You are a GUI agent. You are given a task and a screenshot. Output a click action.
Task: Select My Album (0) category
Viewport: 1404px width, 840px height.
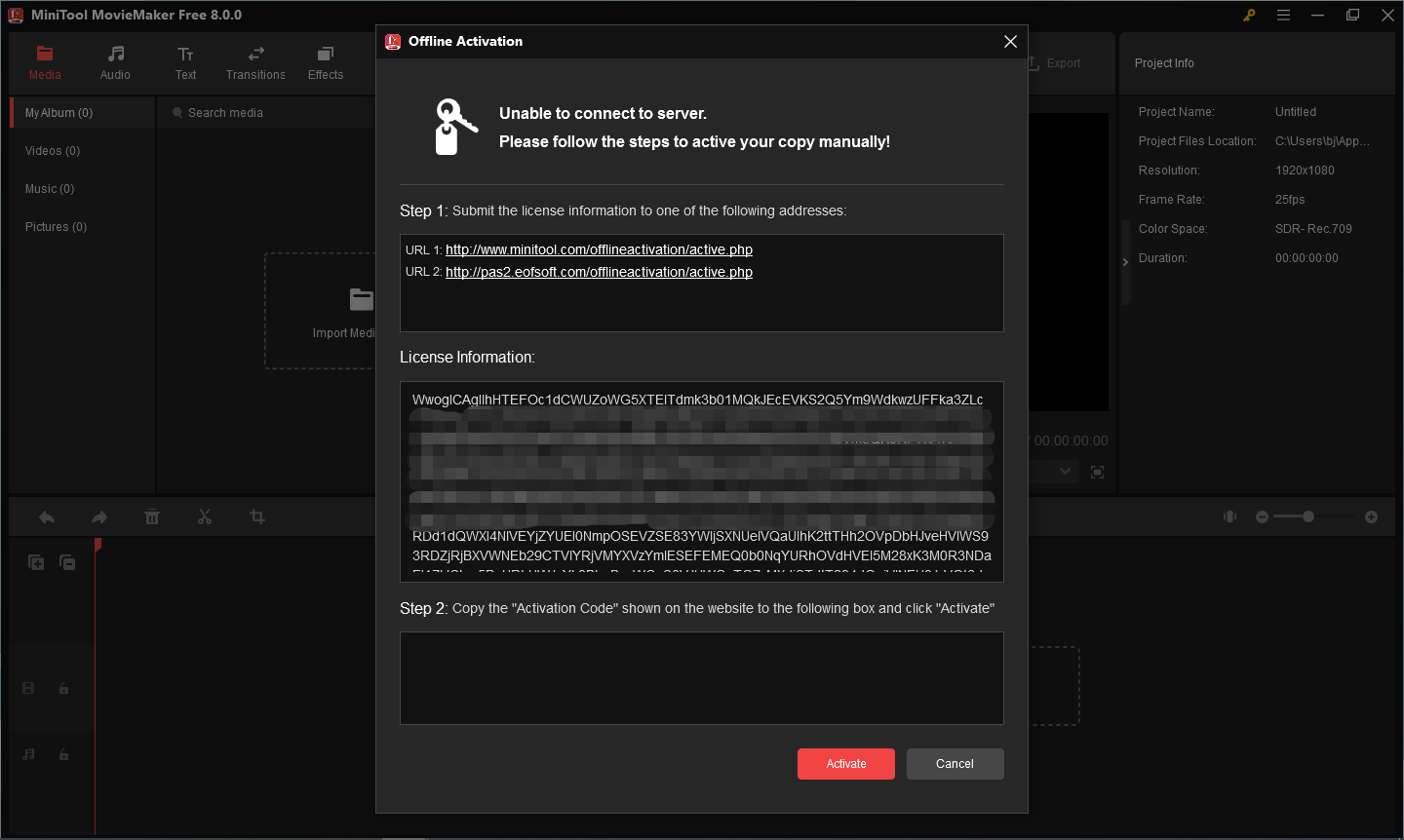tap(83, 113)
